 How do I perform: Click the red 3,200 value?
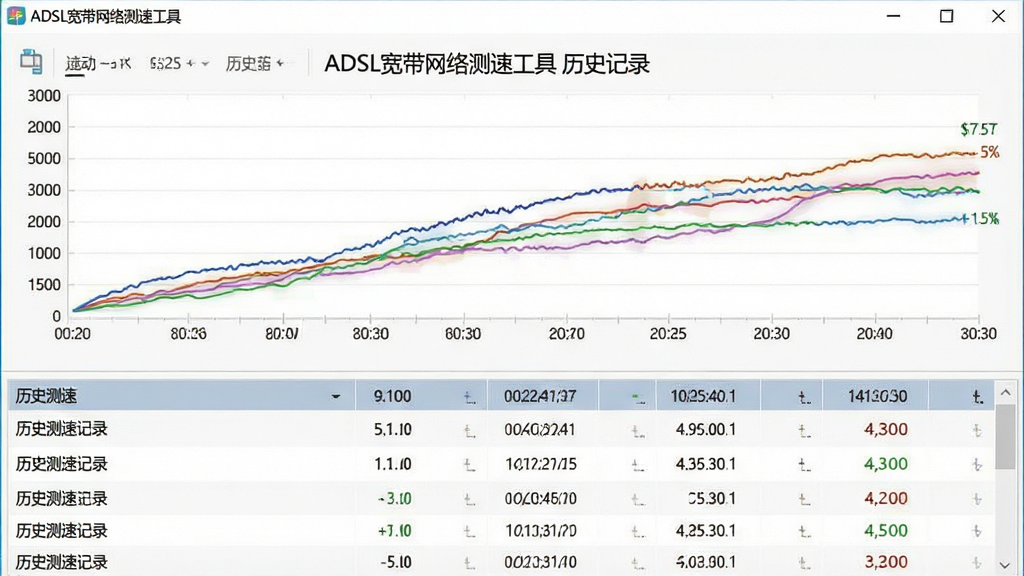(x=886, y=562)
